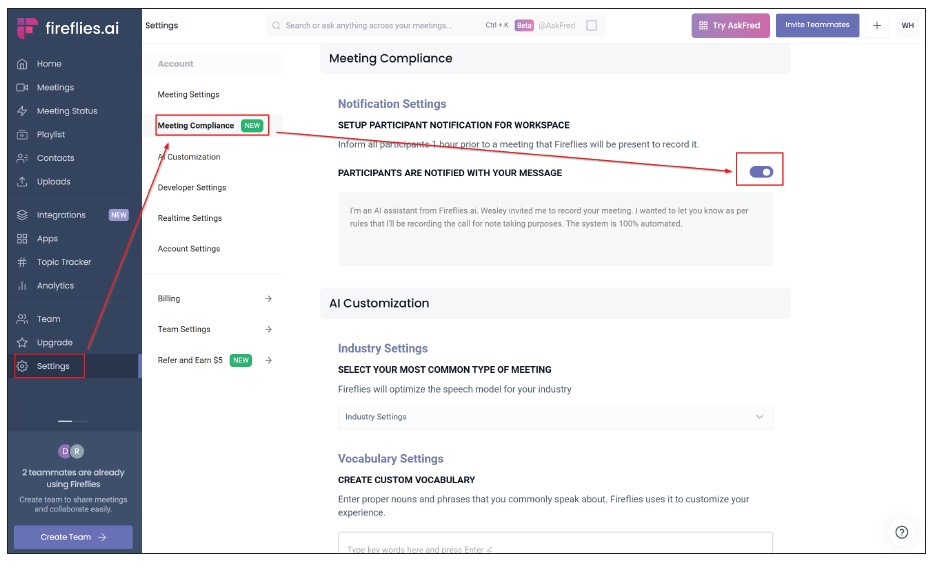
Task: Open Meetings via camera icon
Action: tap(22, 88)
